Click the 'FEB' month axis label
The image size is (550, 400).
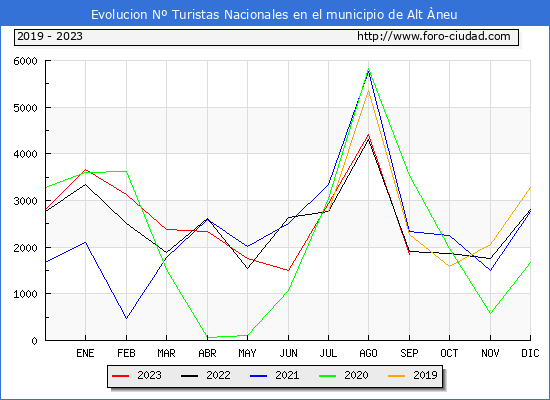(126, 353)
